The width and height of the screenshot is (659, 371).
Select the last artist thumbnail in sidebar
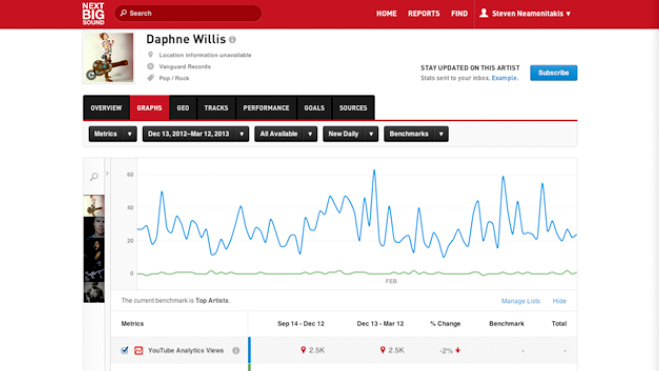94,292
